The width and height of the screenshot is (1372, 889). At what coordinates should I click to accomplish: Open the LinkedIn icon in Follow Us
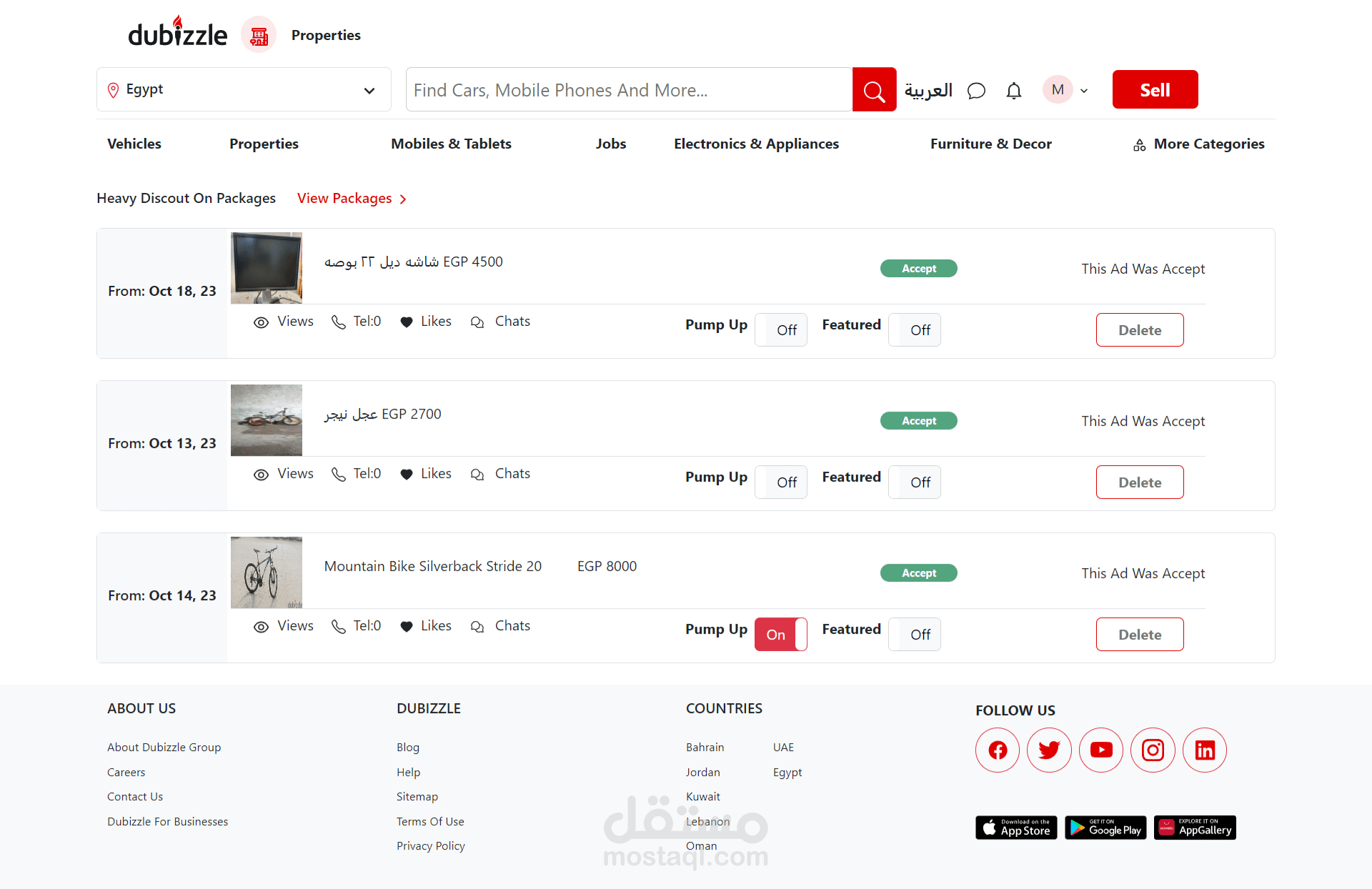(x=1205, y=750)
